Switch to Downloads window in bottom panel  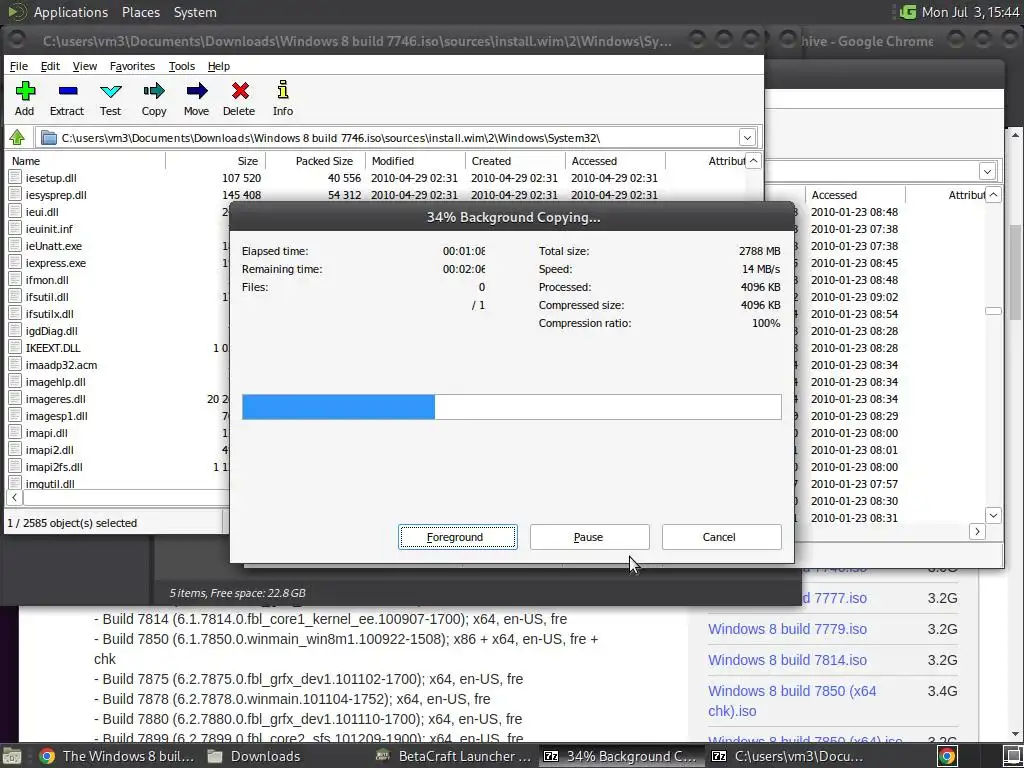[253, 756]
